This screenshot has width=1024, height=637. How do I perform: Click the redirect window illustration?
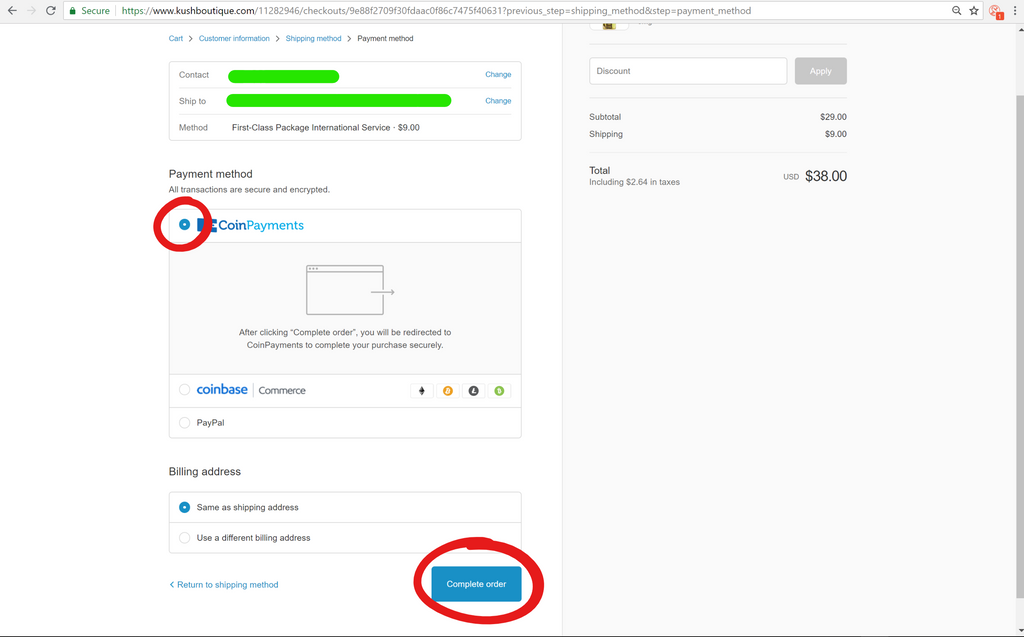tap(350, 290)
